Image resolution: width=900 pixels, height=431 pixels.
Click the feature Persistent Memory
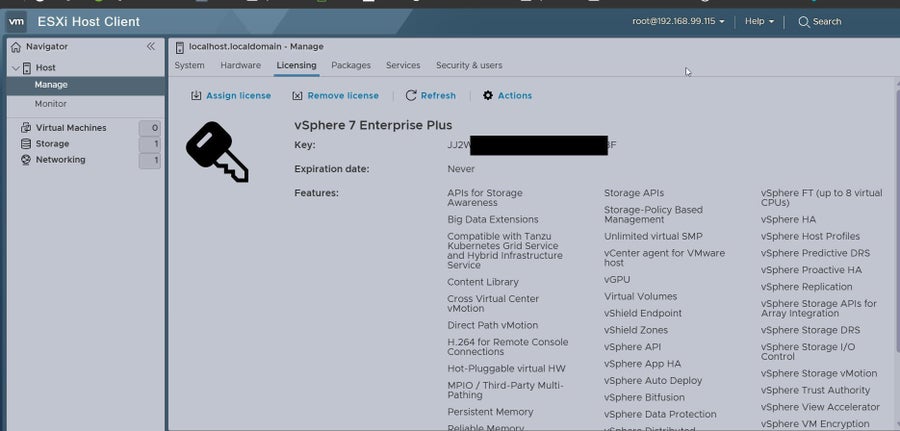490,412
